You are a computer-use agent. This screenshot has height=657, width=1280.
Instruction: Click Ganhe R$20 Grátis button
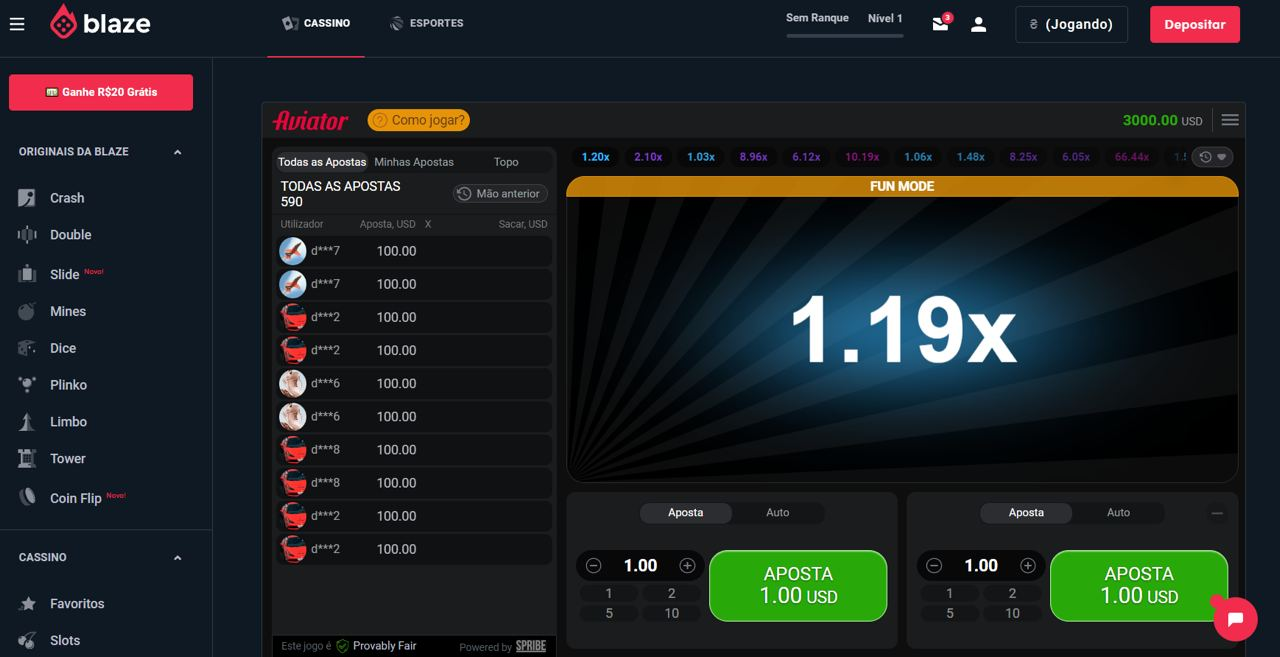(101, 92)
